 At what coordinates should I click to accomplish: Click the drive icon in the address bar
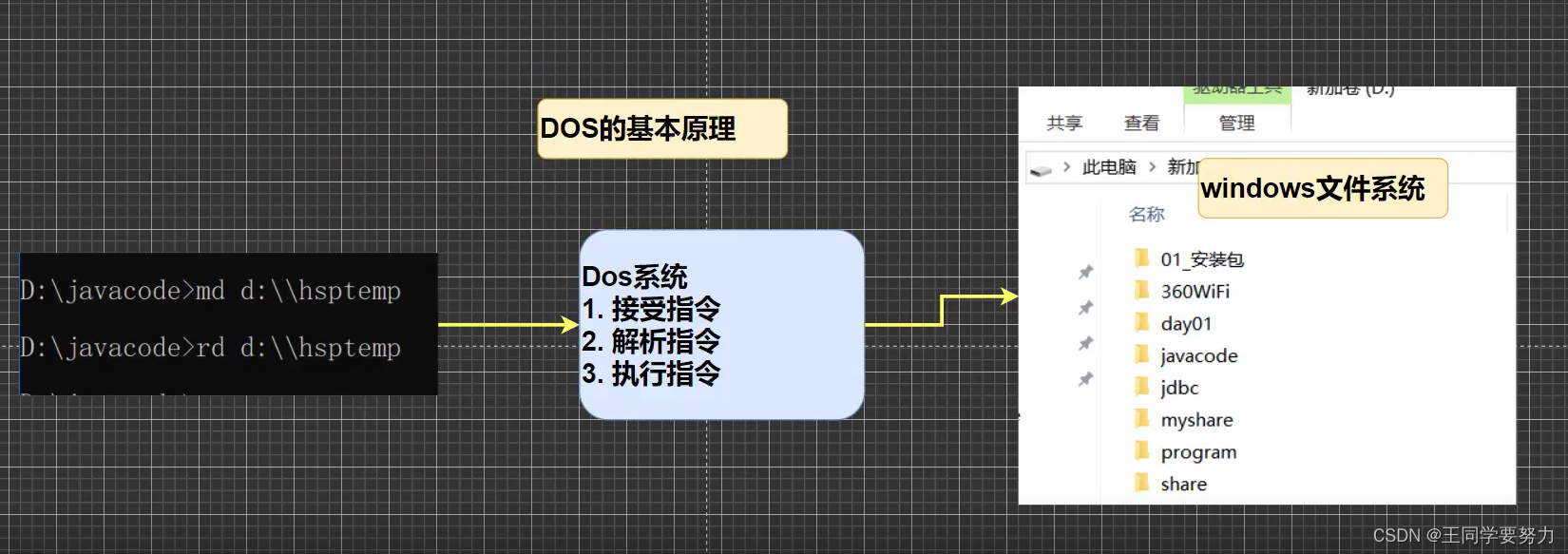[x=1041, y=169]
